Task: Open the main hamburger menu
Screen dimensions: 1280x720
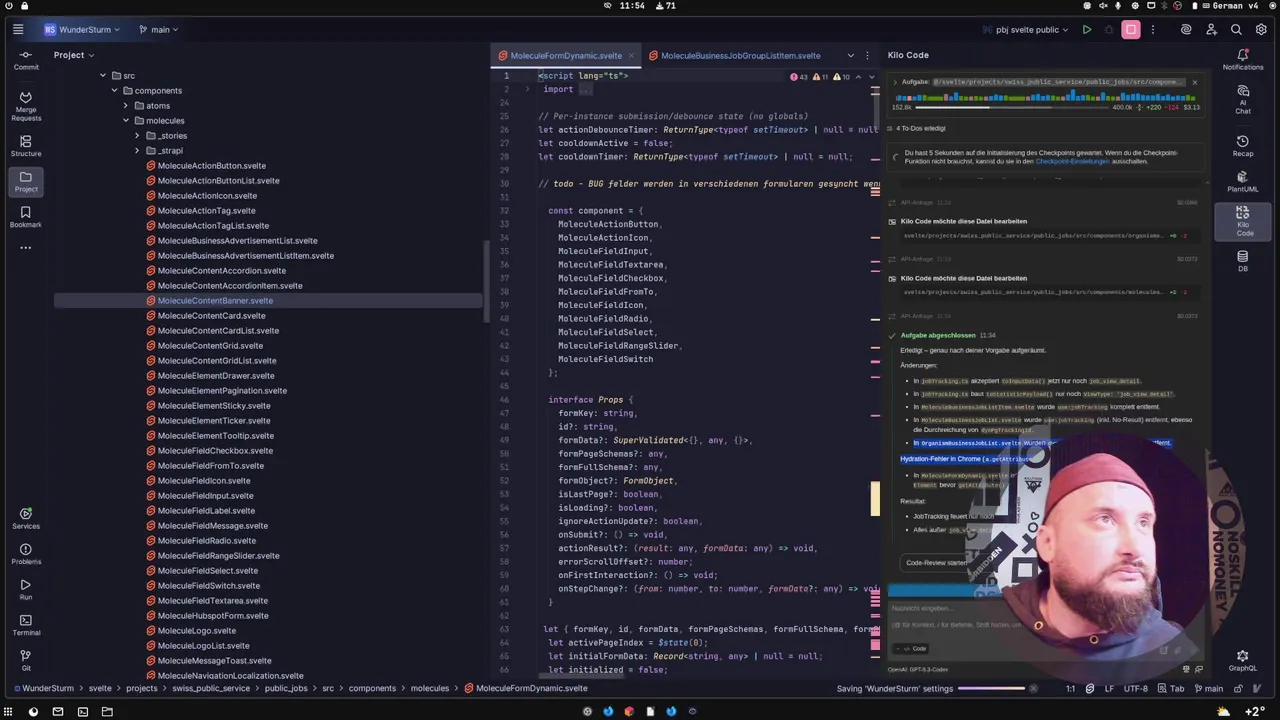Action: (x=18, y=30)
